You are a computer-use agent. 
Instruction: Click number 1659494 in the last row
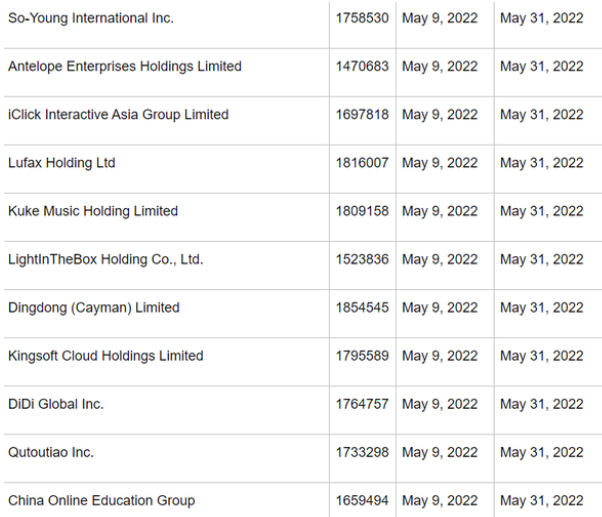click(x=362, y=500)
